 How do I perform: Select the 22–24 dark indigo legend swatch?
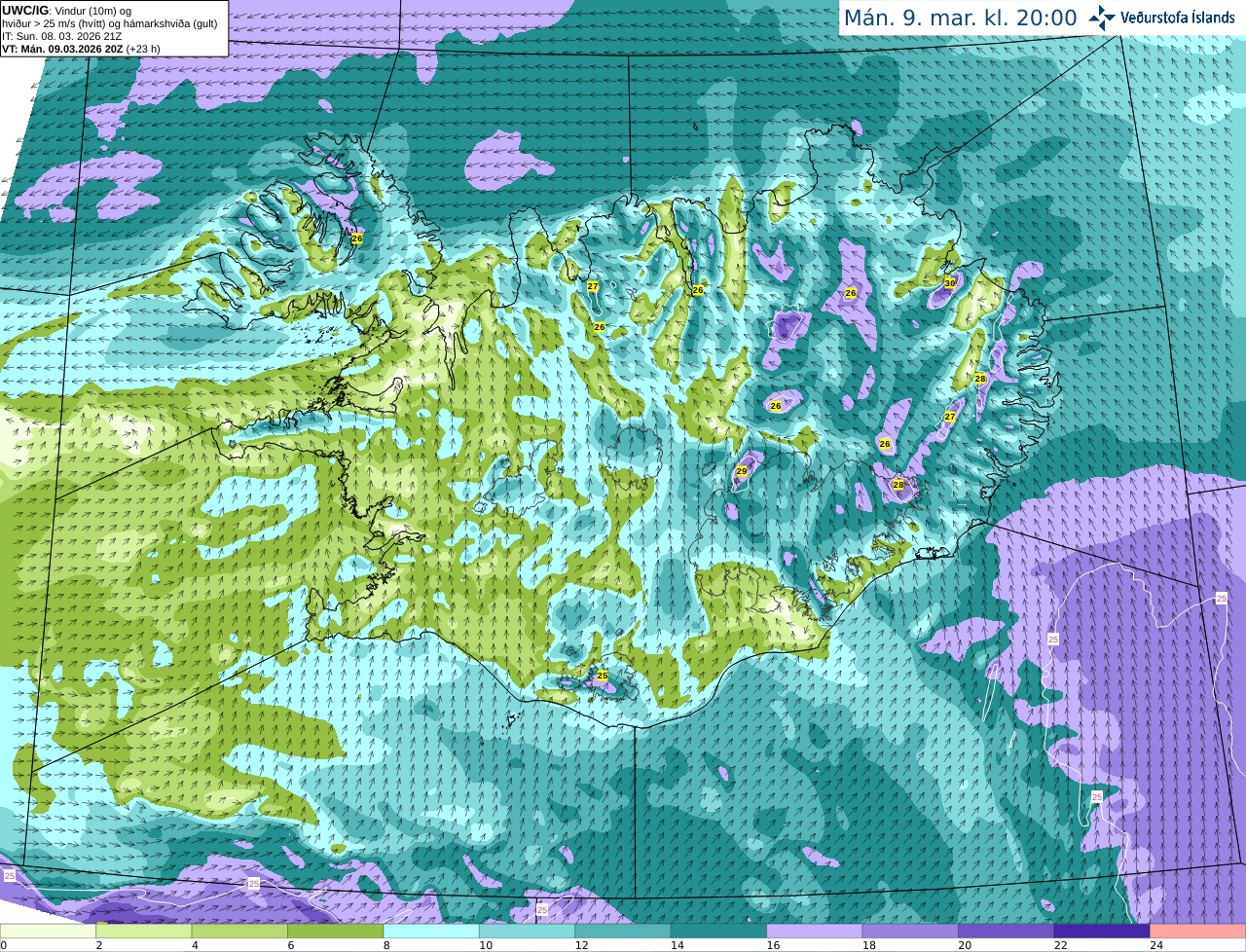coord(1102,932)
